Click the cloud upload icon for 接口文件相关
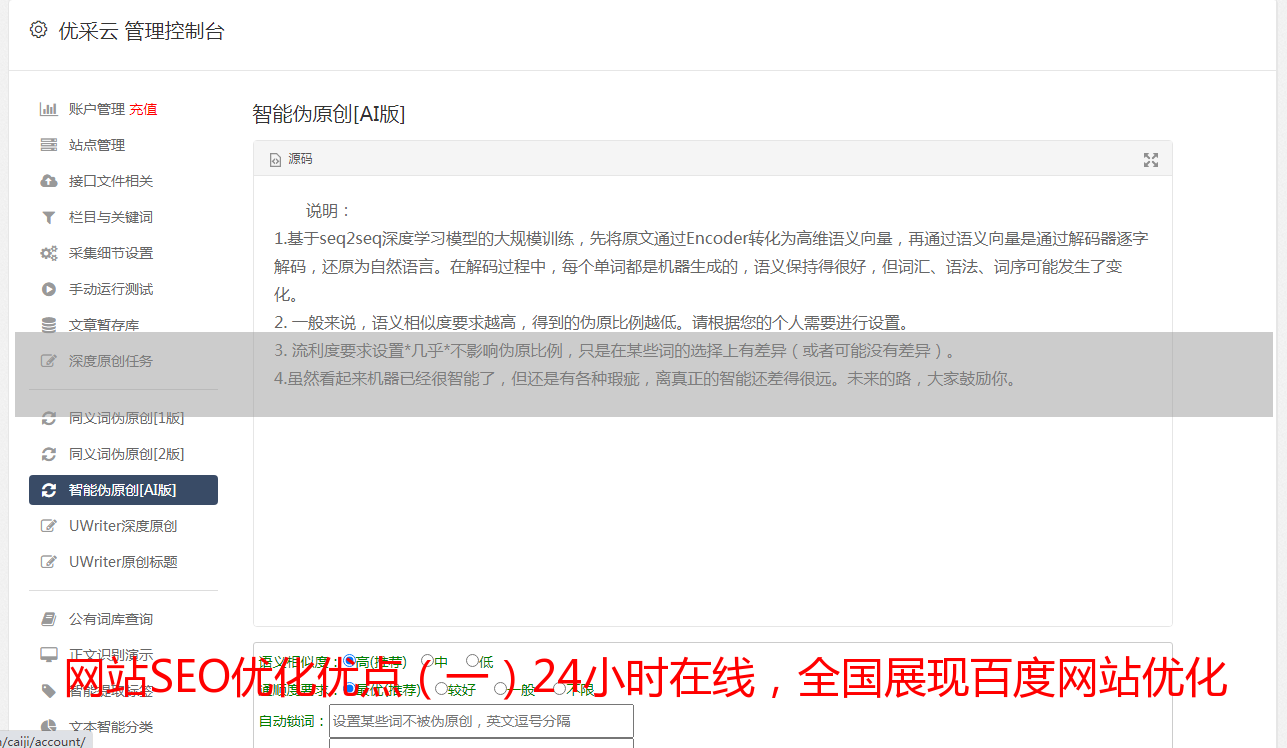1287x748 pixels. tap(48, 181)
